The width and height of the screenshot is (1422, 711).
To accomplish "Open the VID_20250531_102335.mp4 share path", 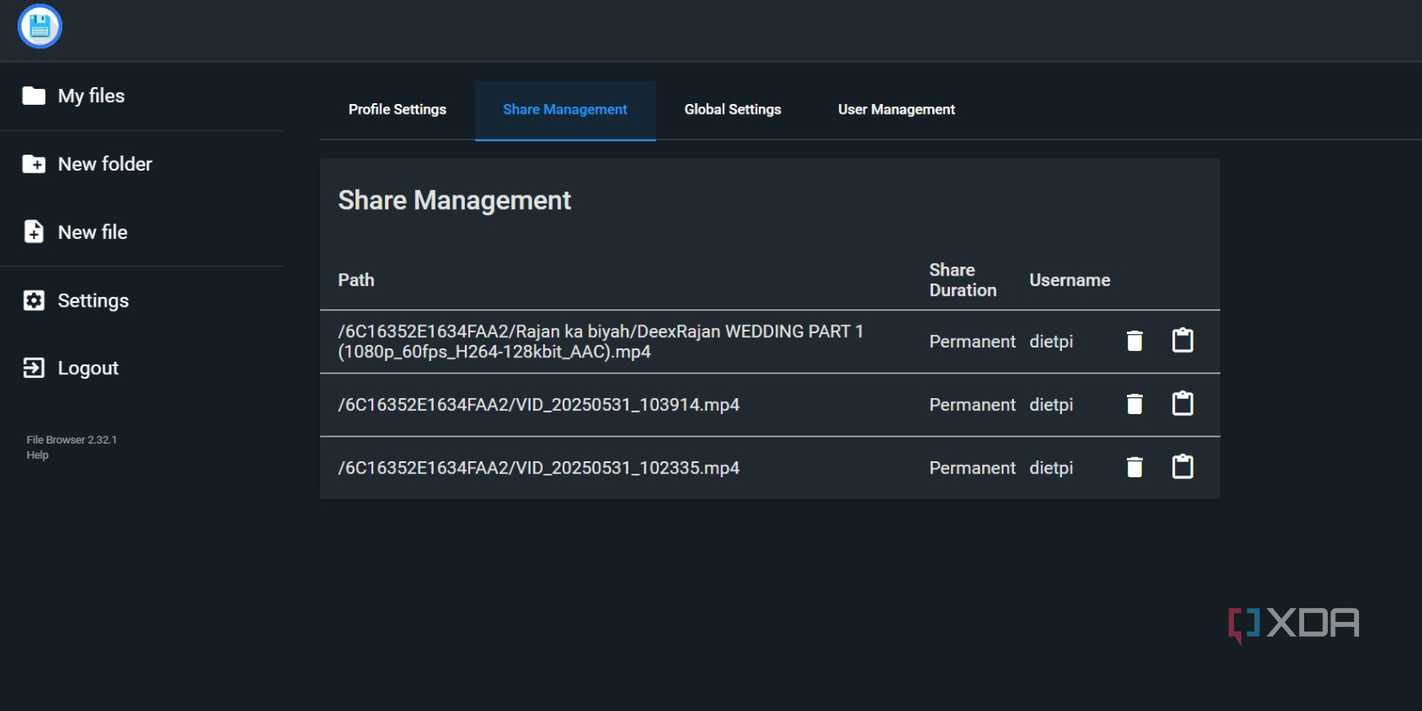I will tap(539, 468).
